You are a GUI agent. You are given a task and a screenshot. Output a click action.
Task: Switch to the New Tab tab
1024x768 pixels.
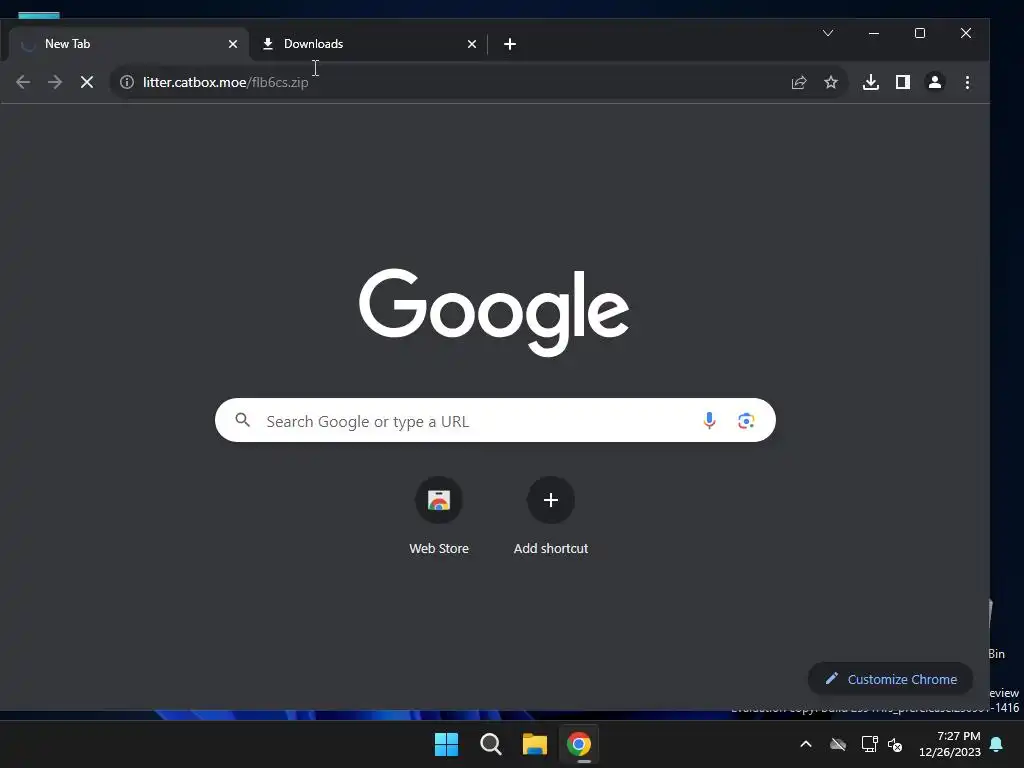pos(129,44)
